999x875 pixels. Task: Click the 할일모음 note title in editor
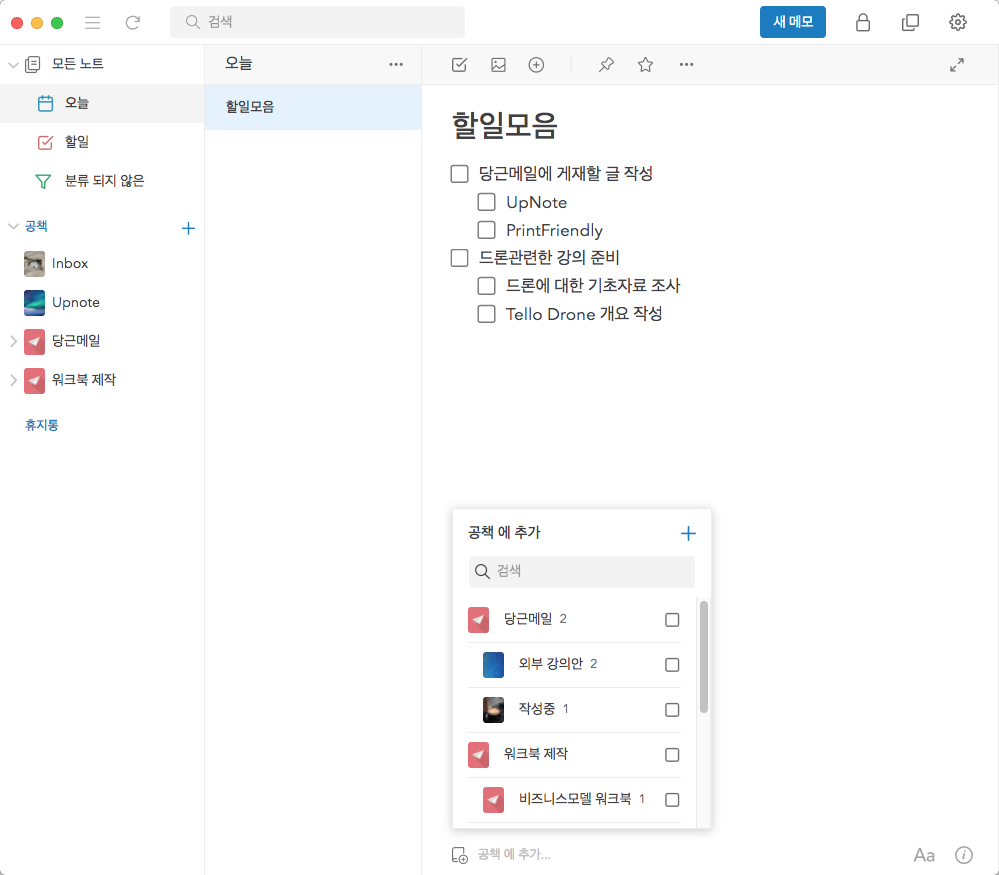click(505, 125)
